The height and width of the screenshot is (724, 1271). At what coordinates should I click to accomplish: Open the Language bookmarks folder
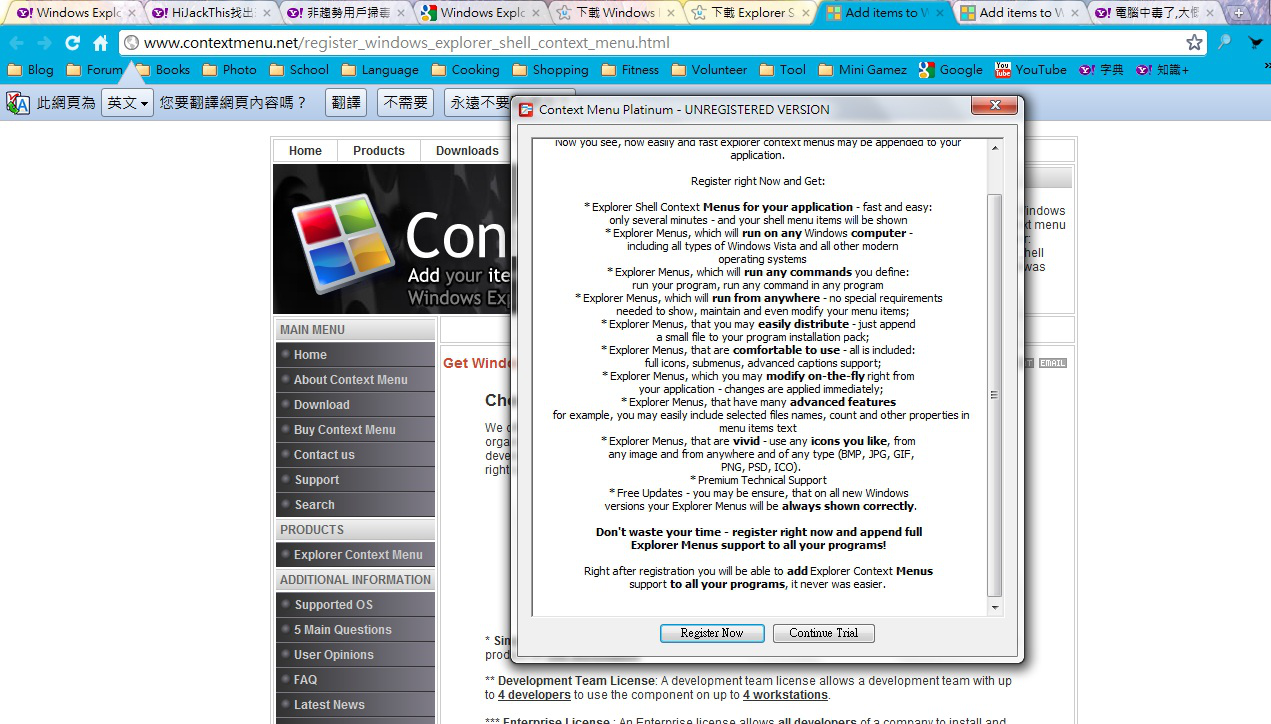(380, 70)
